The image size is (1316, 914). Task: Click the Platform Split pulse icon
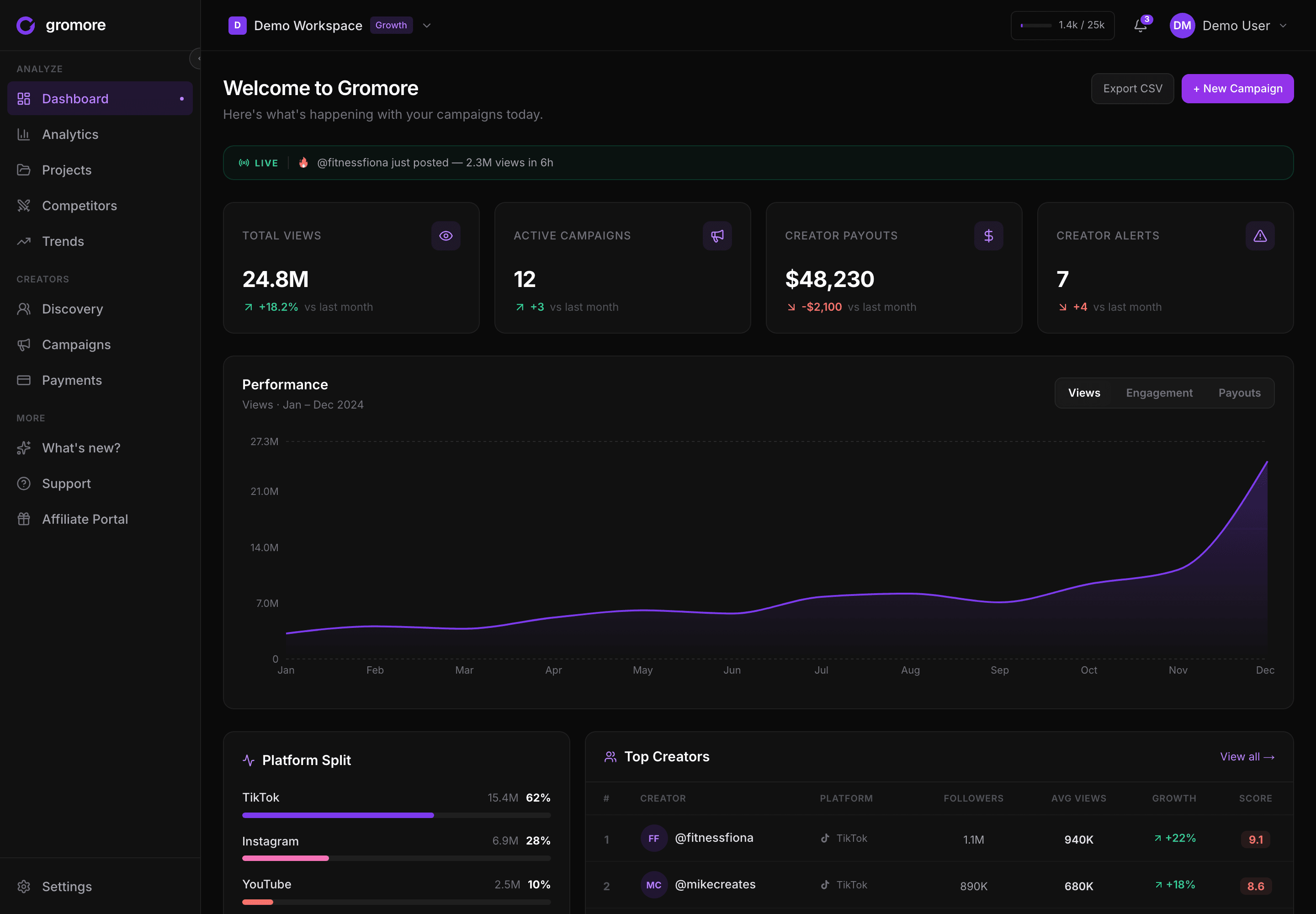(x=249, y=760)
